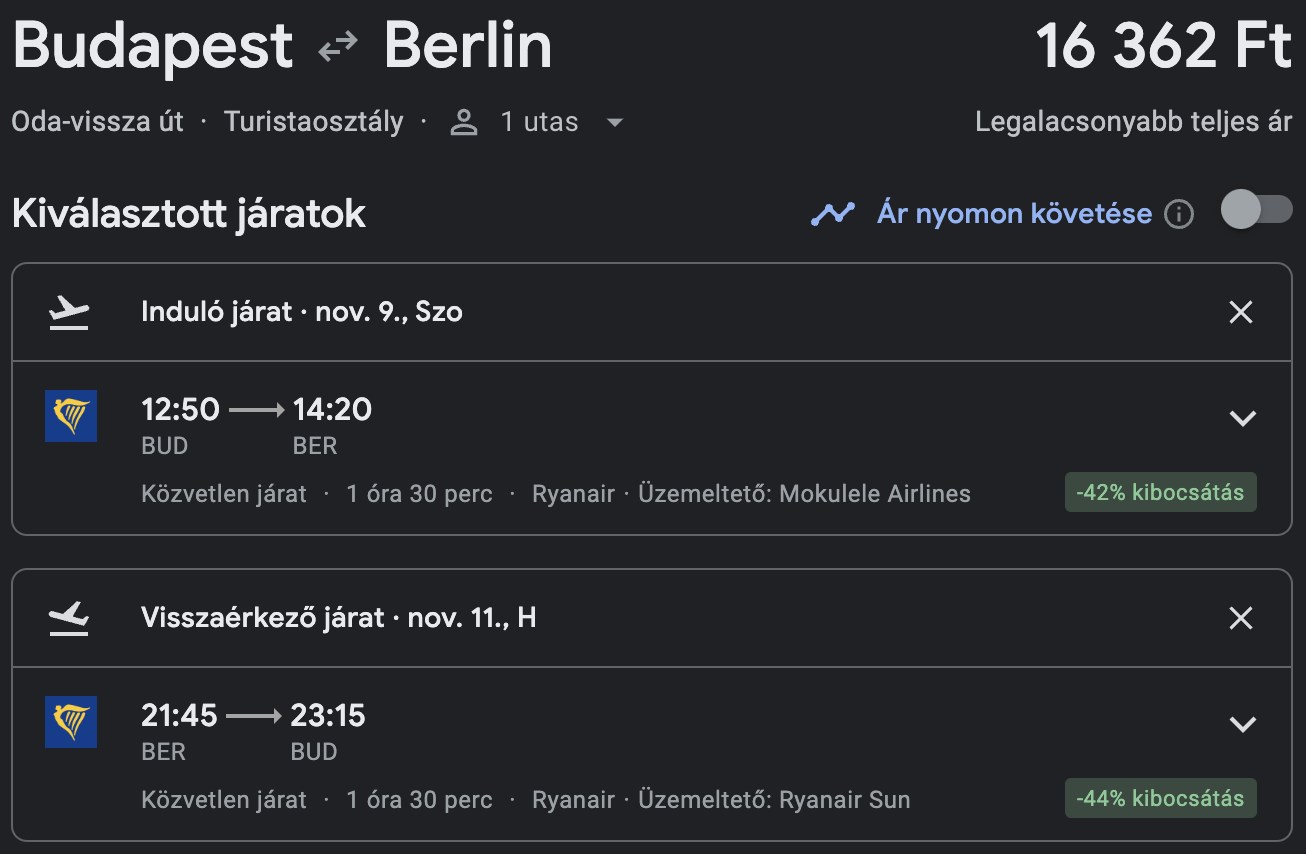Expand details of the 12:50 BUD–BER flight

tap(1242, 419)
